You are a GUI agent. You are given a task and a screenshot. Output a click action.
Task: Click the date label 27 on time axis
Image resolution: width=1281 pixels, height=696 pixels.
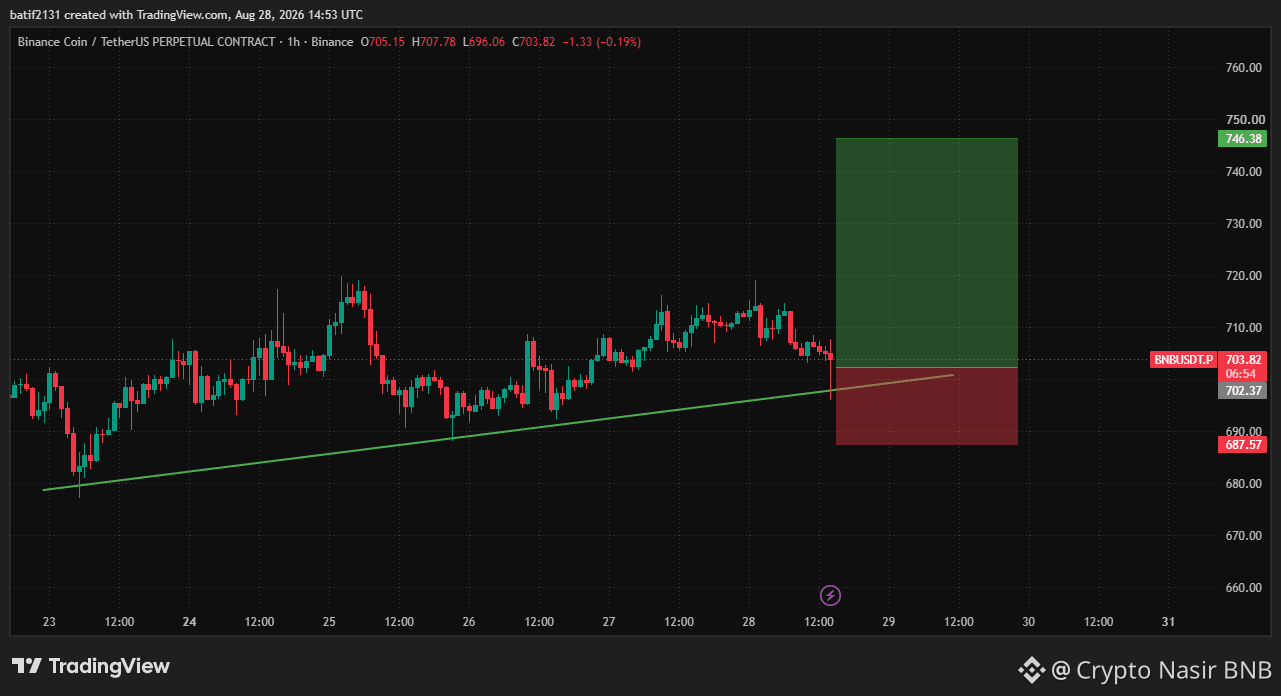tap(609, 622)
